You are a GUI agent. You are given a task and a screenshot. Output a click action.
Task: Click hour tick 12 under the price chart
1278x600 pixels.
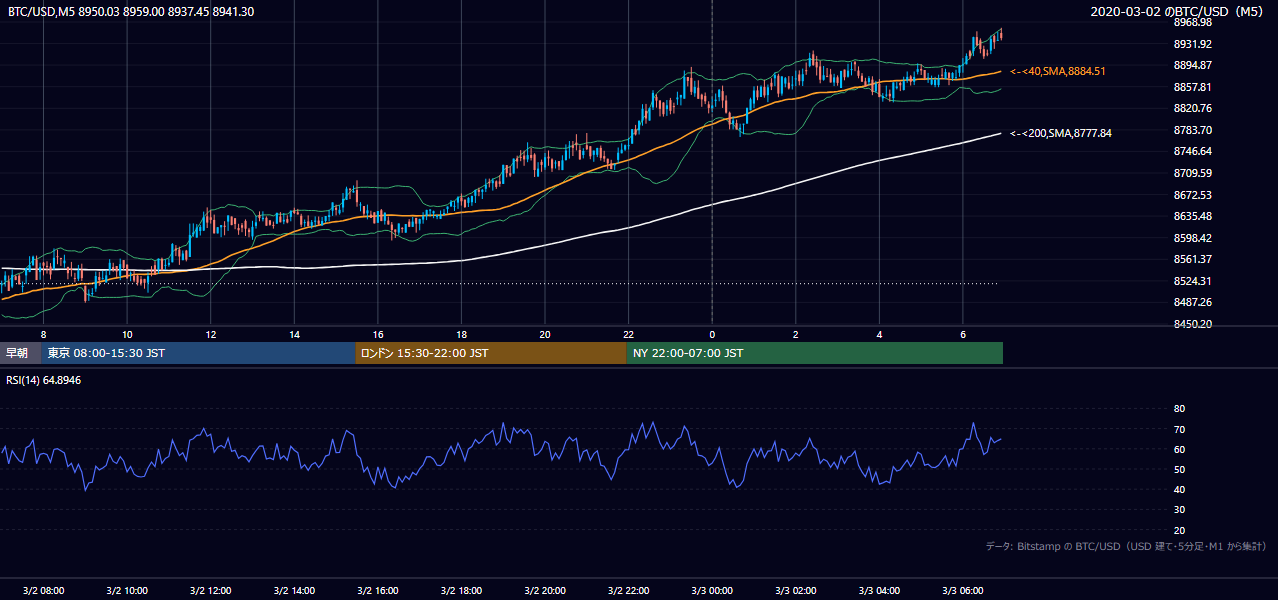coord(210,334)
